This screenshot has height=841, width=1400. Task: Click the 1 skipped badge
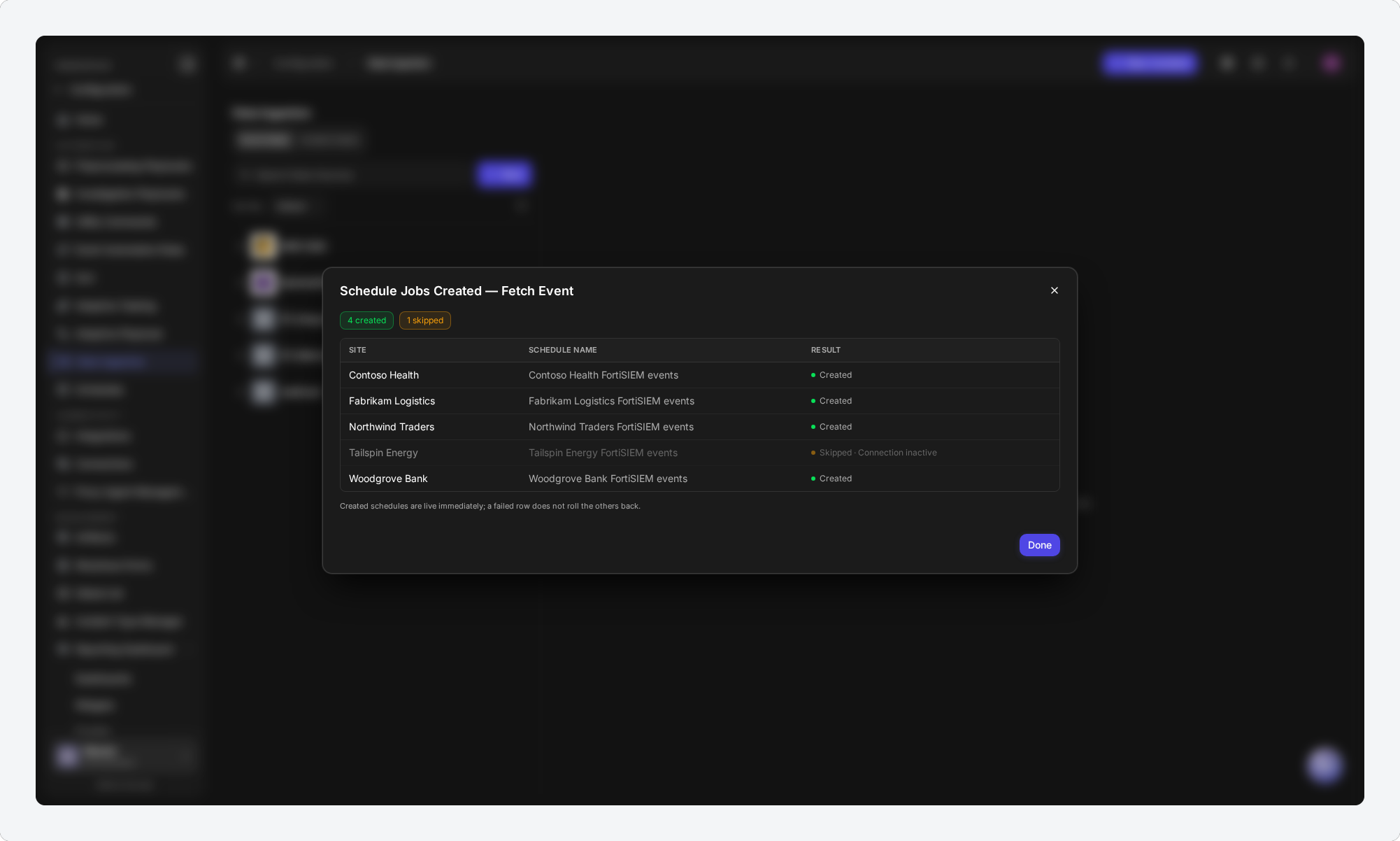pyautogui.click(x=425, y=320)
